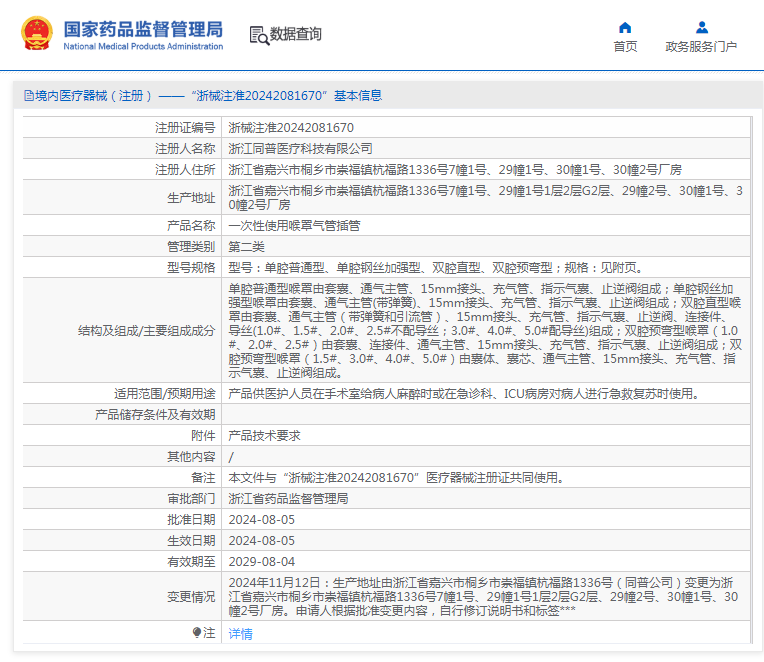This screenshot has width=764, height=662.
Task: Click the National Medical Products Administration subtitle
Action: click(143, 47)
